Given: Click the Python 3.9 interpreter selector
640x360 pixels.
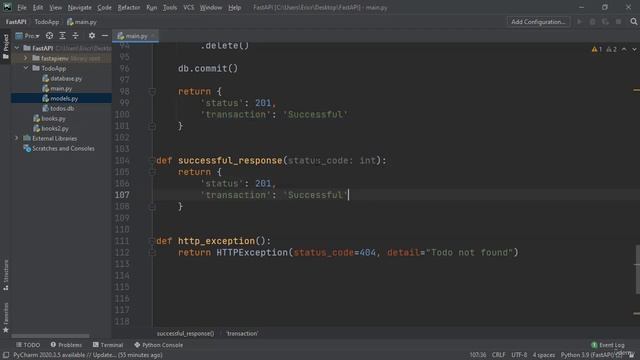Looking at the screenshot, I should tap(591, 355).
